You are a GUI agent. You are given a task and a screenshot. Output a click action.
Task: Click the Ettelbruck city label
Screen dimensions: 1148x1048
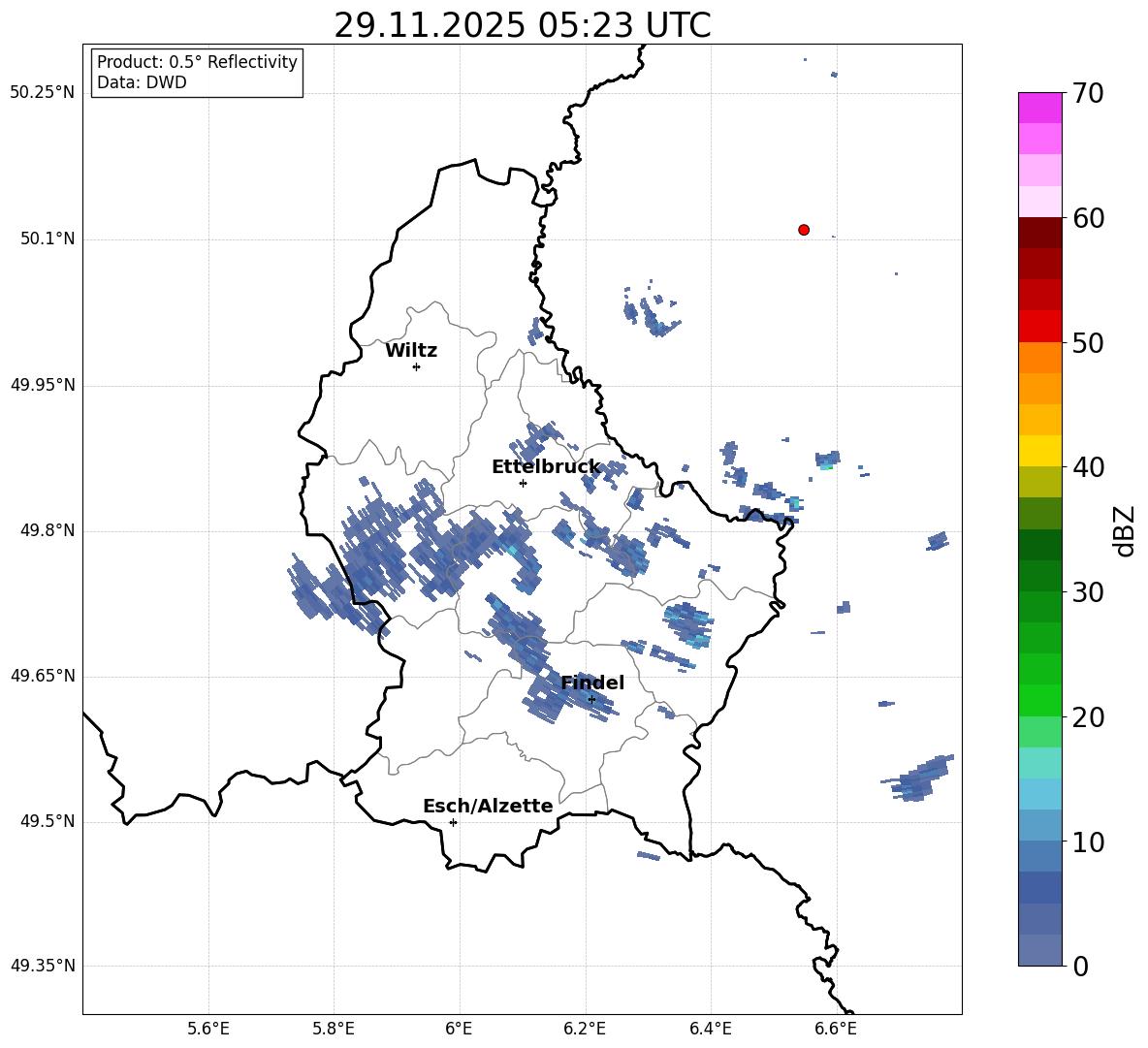(x=546, y=467)
